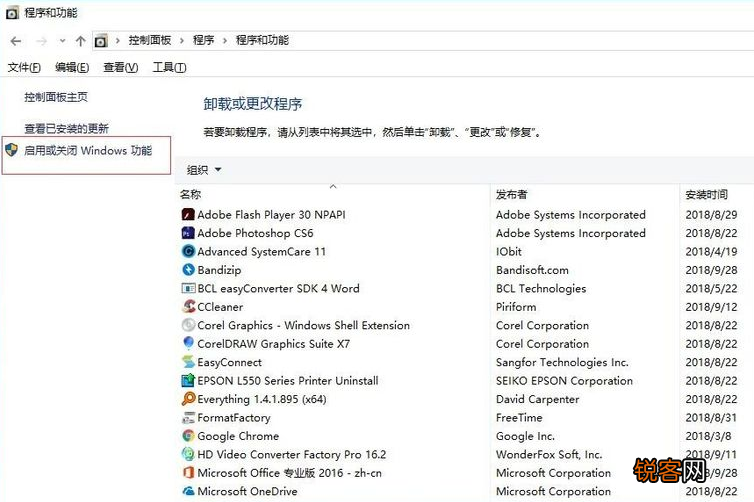Select Corel Graphics - Windows Shell Extension entry
Viewport: 754px width, 502px height.
pyautogui.click(x=303, y=326)
